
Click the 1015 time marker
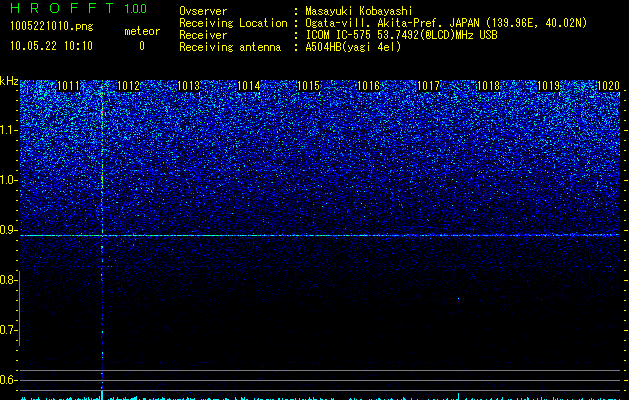coord(308,86)
